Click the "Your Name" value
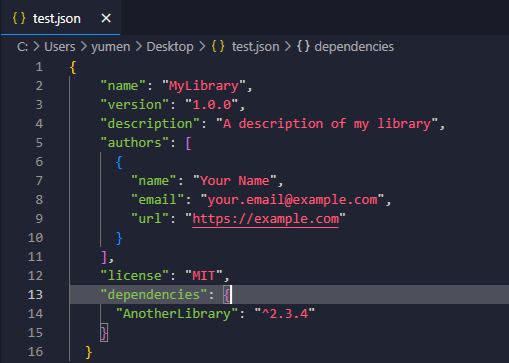This screenshot has width=509, height=363. click(235, 181)
